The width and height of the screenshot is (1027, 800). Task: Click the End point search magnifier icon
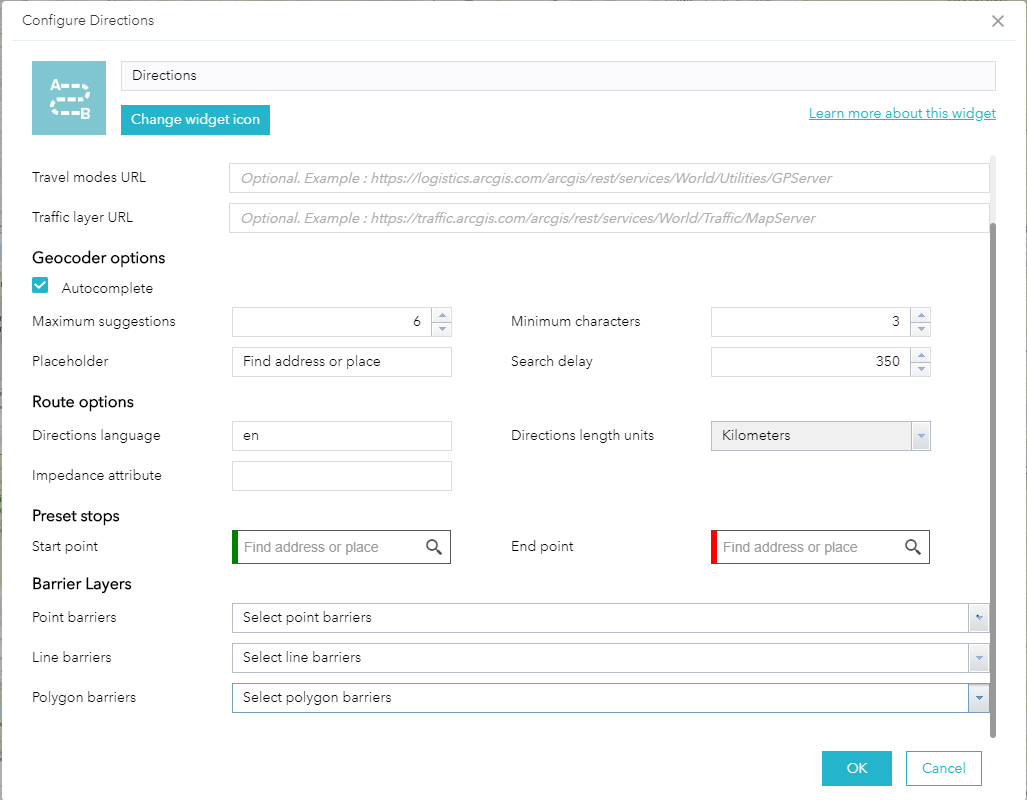coord(913,547)
